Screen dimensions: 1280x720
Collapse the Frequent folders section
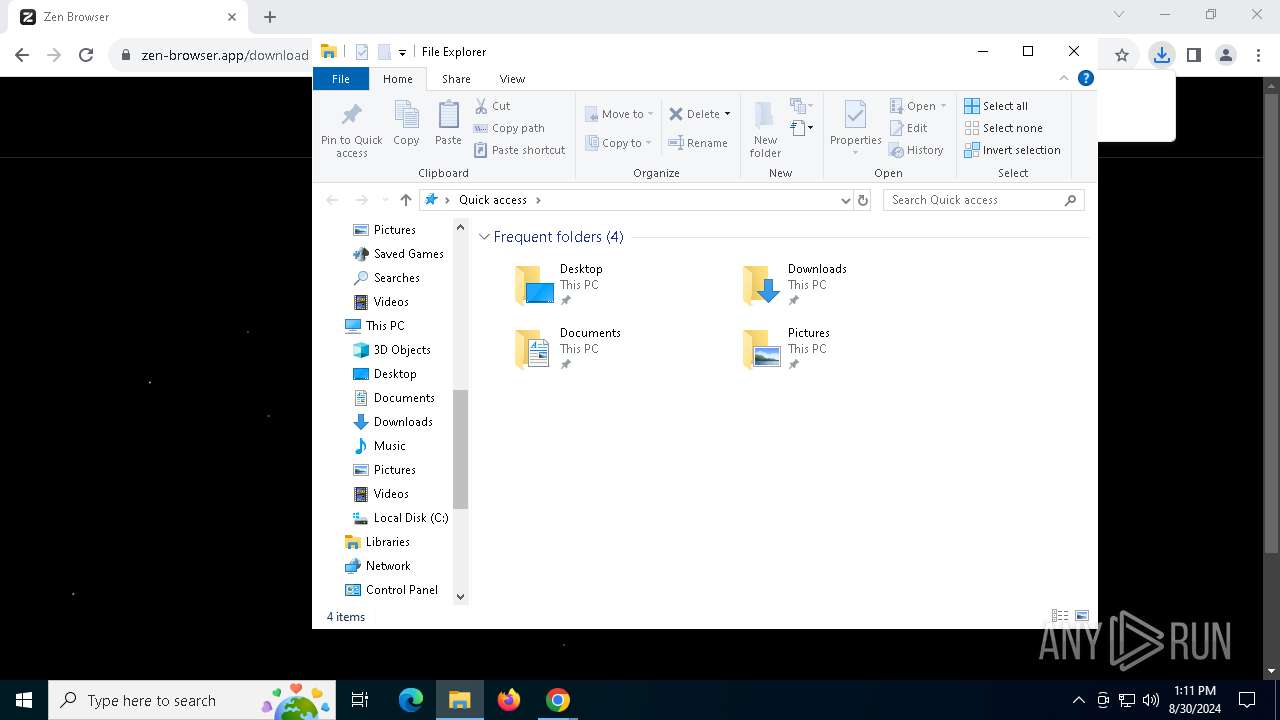click(x=484, y=237)
